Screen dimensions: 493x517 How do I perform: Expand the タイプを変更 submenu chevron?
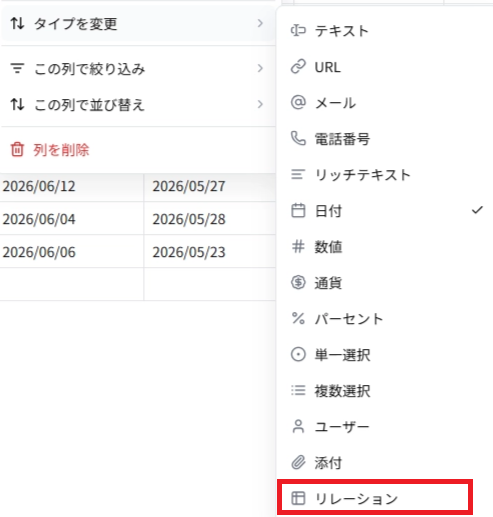pyautogui.click(x=260, y=23)
